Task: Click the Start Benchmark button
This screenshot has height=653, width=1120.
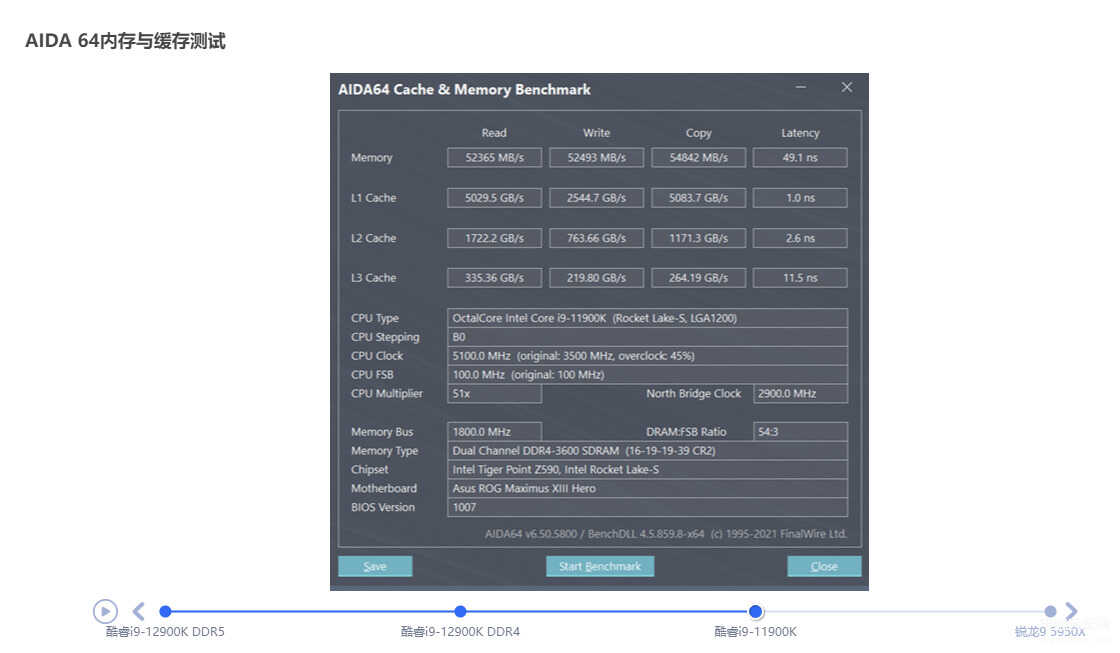Action: pyautogui.click(x=600, y=567)
